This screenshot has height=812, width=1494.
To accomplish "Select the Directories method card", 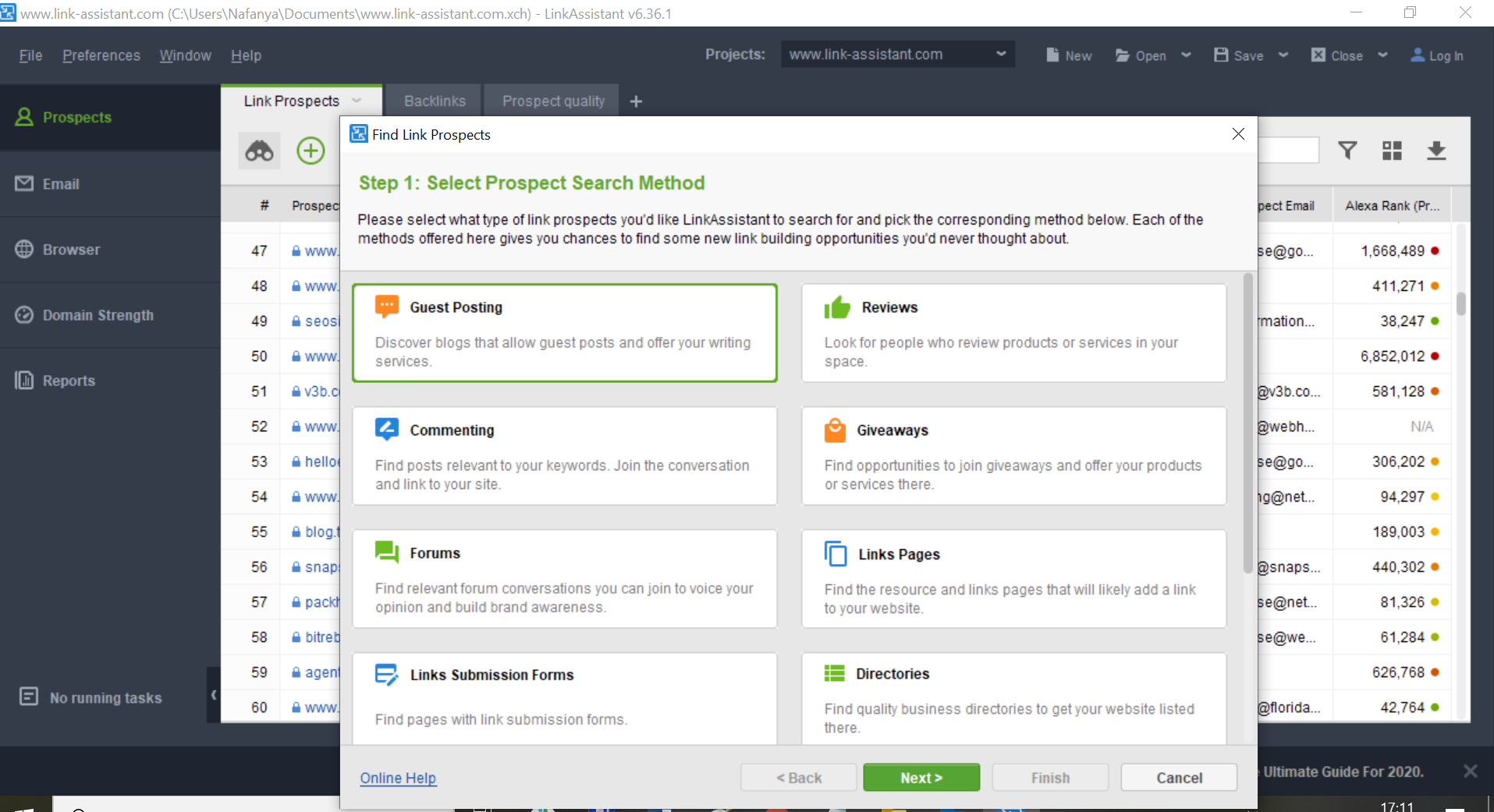I will coord(1014,698).
